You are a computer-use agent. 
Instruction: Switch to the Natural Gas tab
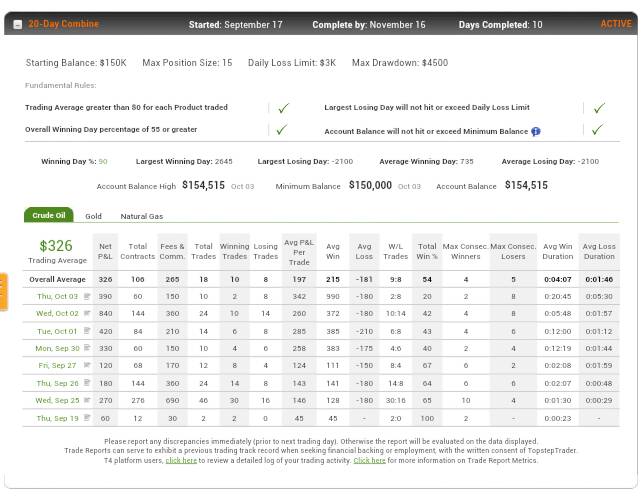(x=141, y=216)
